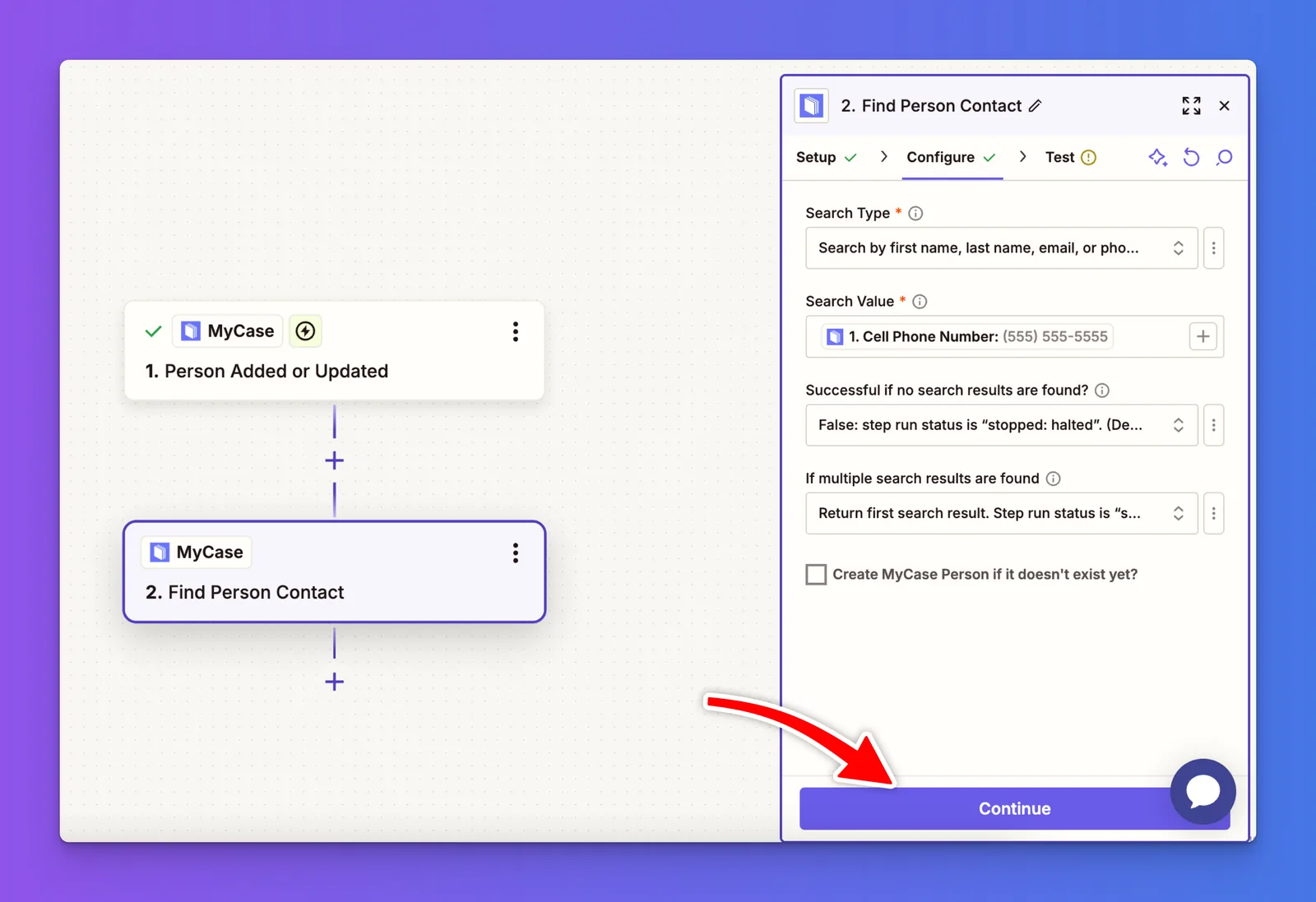The height and width of the screenshot is (902, 1316).
Task: Close the Find Person Contact panel
Action: pyautogui.click(x=1225, y=105)
